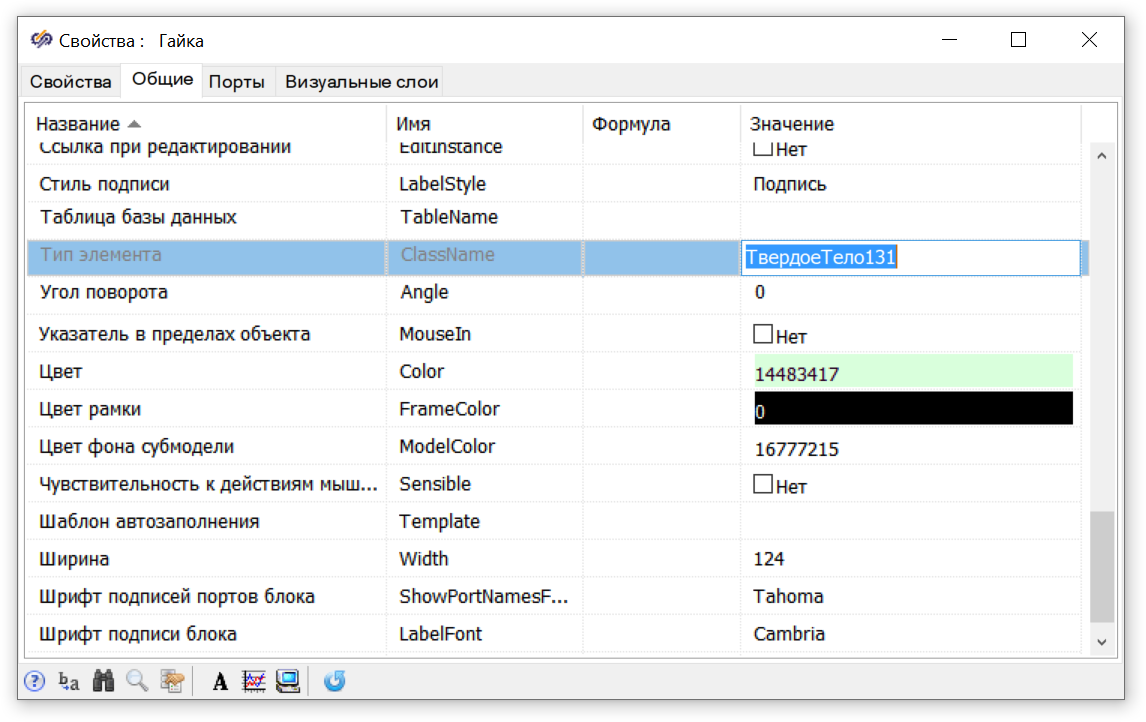Click the b-to-a replace icon
The image size is (1146, 722).
point(69,681)
